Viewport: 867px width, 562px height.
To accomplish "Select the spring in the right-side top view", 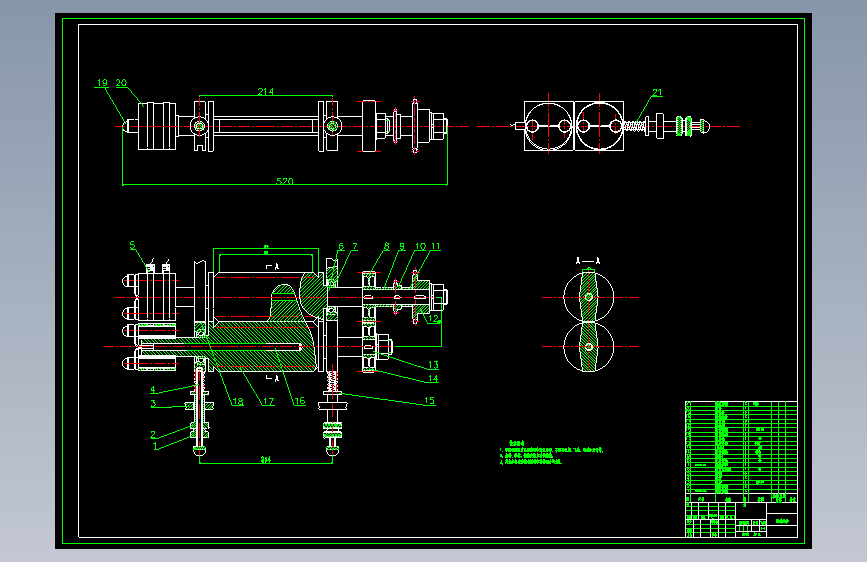I will click(634, 126).
